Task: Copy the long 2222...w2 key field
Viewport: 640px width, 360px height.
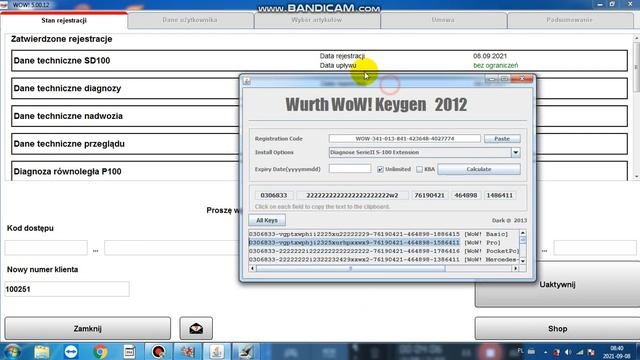Action: pyautogui.click(x=352, y=195)
